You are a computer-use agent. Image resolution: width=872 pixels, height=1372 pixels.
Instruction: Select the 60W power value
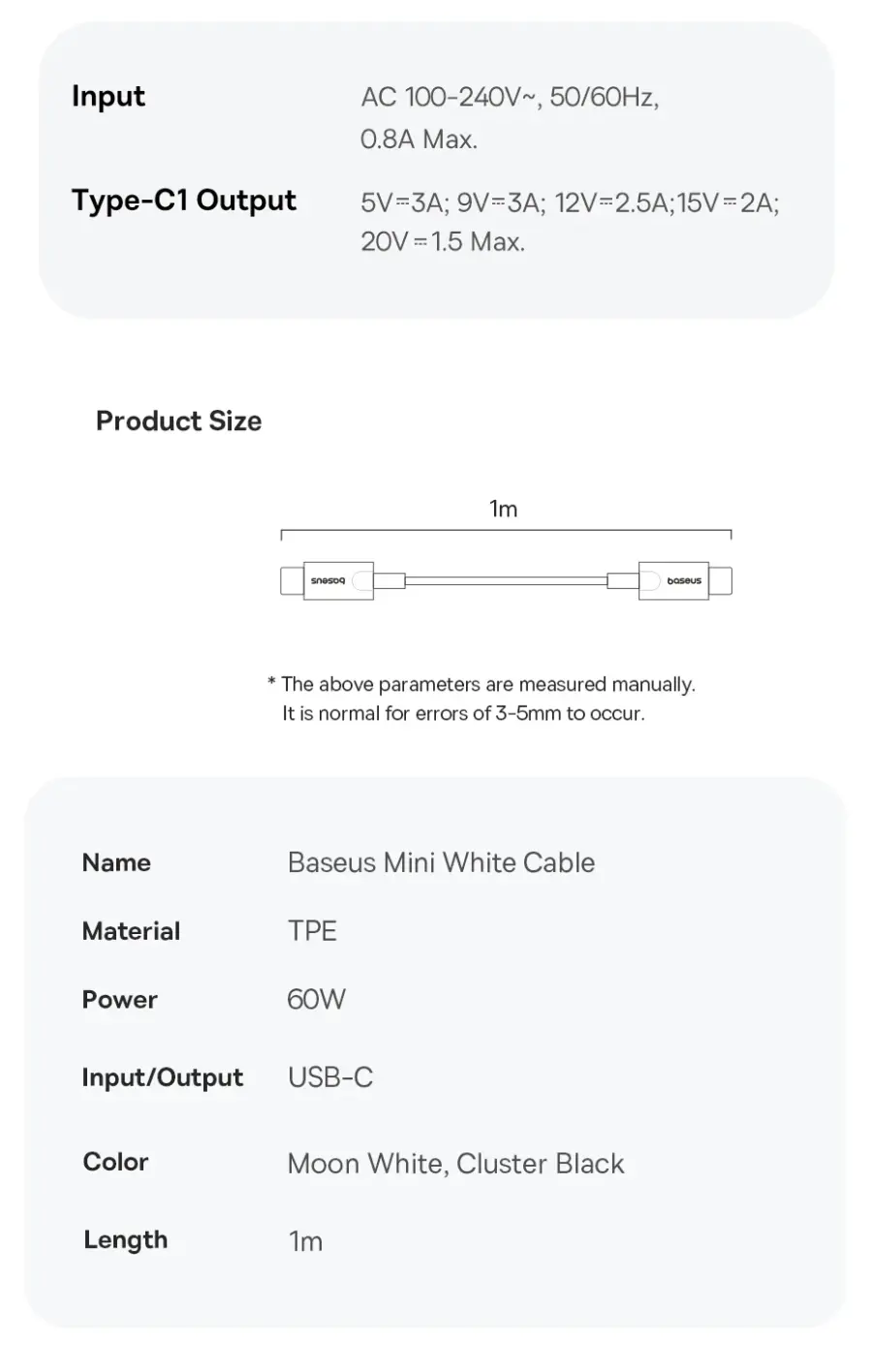click(x=316, y=999)
